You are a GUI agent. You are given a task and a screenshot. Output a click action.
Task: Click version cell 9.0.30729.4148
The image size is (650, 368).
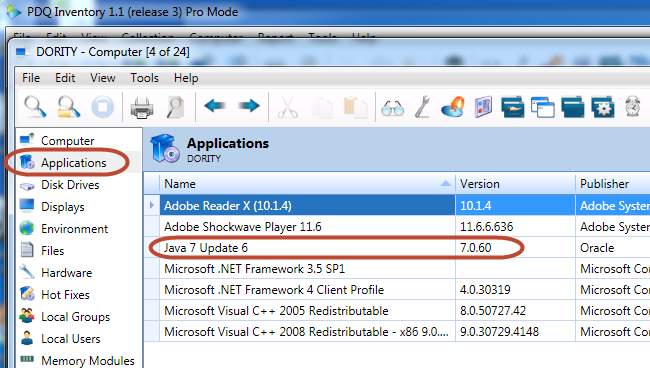(515, 332)
